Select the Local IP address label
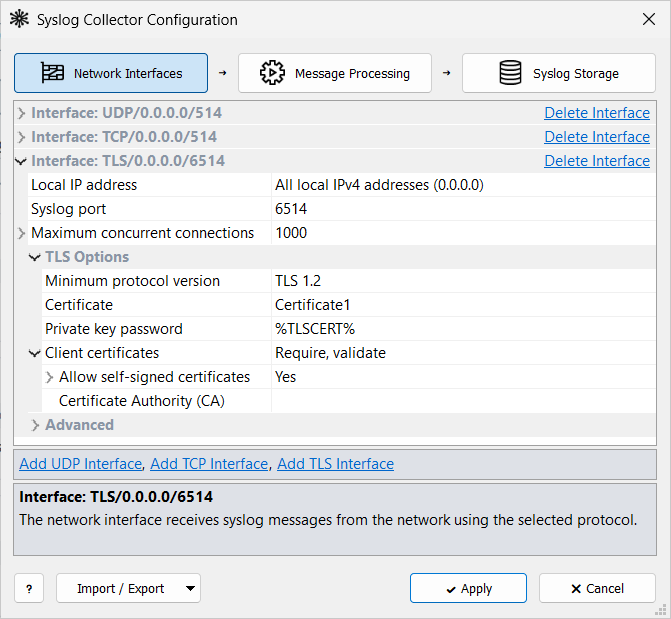Image resolution: width=671 pixels, height=619 pixels. point(84,185)
